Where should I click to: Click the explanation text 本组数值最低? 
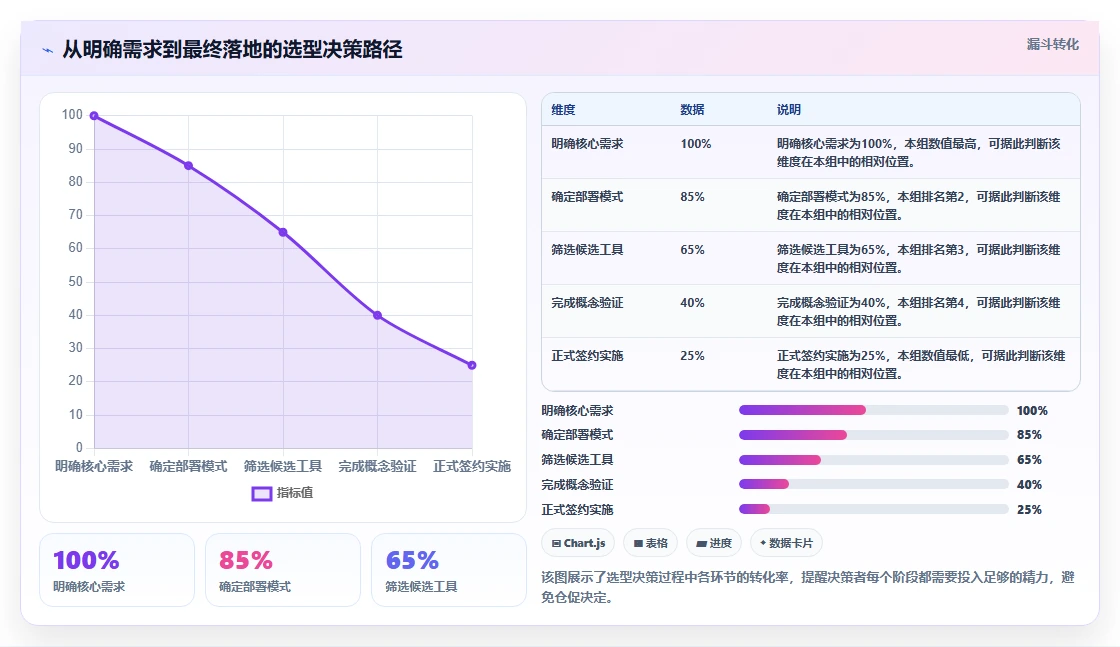pos(933,356)
